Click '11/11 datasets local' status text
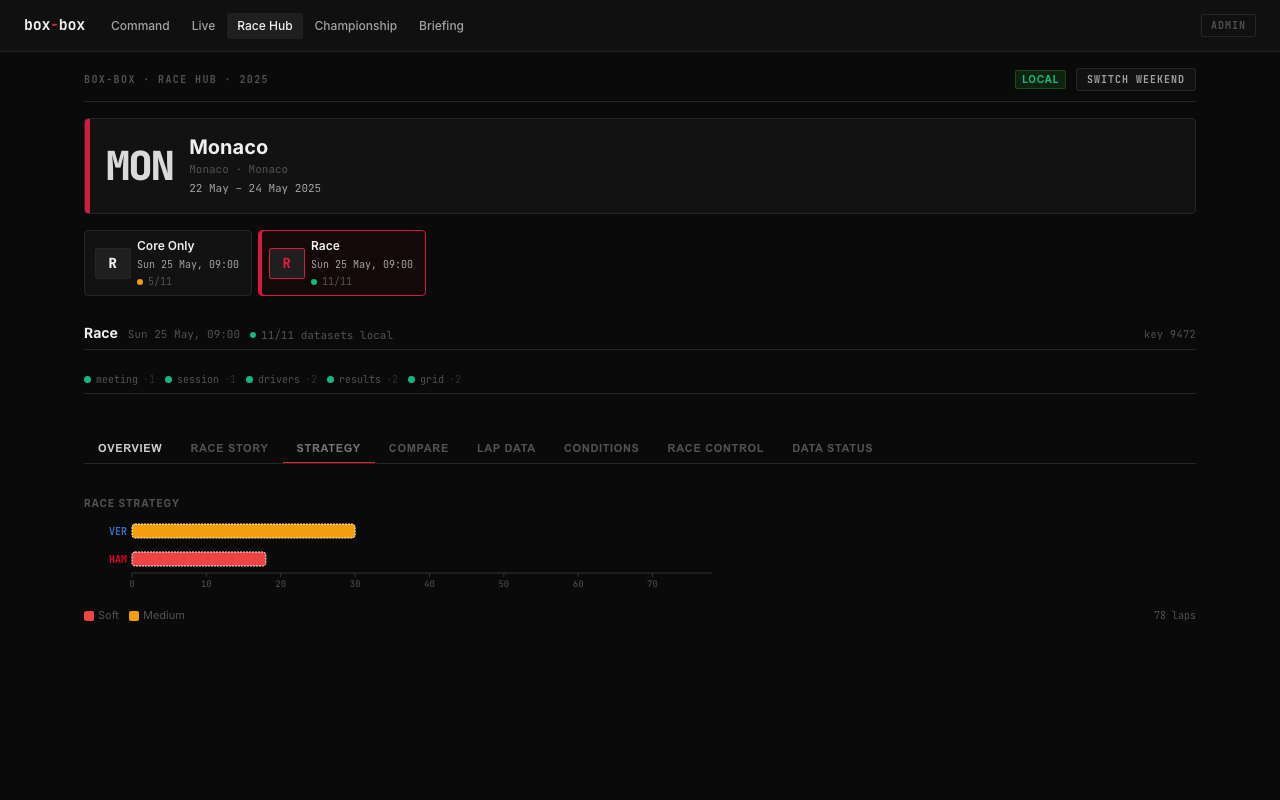 coord(327,335)
